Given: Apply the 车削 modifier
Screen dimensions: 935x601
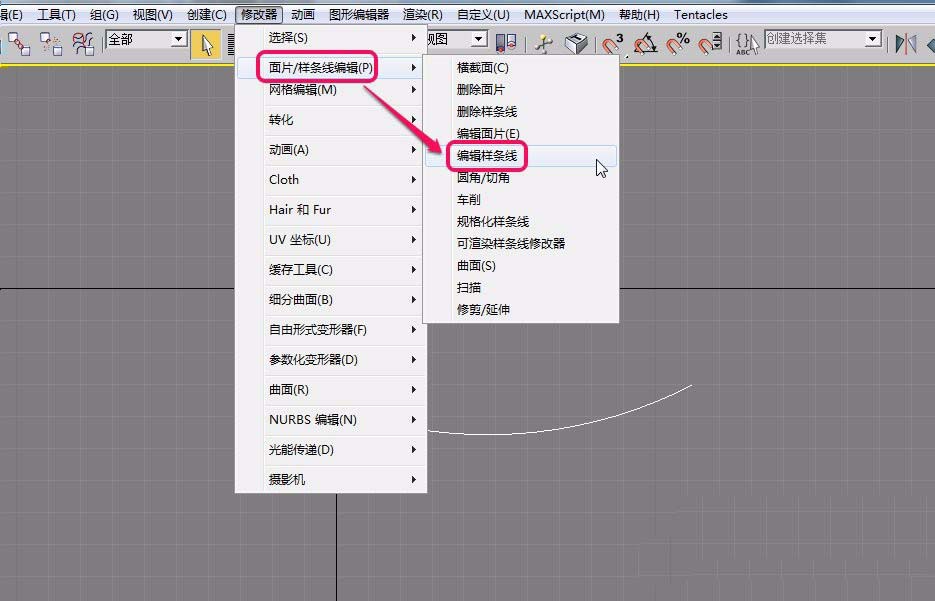Looking at the screenshot, I should point(521,199).
